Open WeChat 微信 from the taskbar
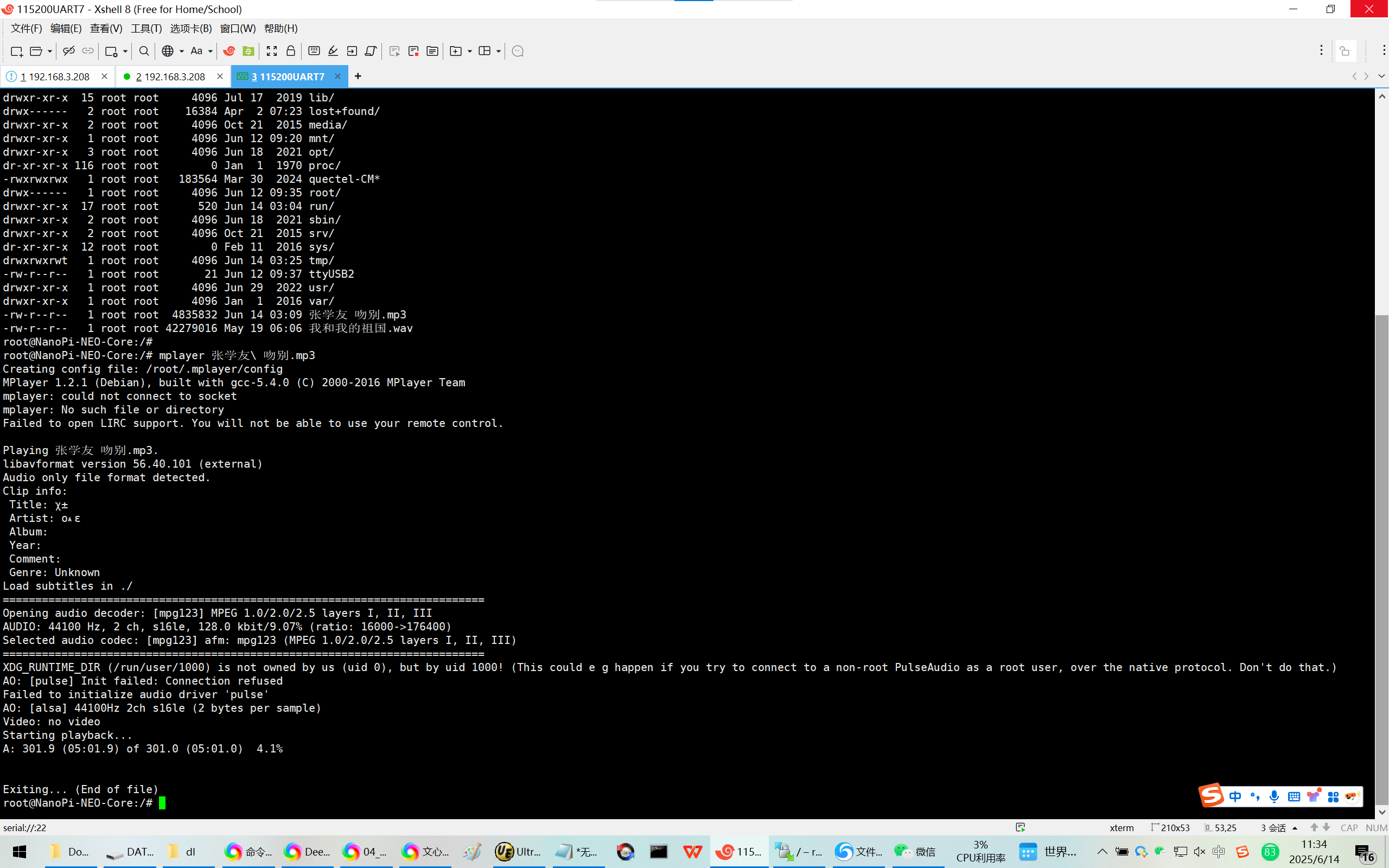 915,851
